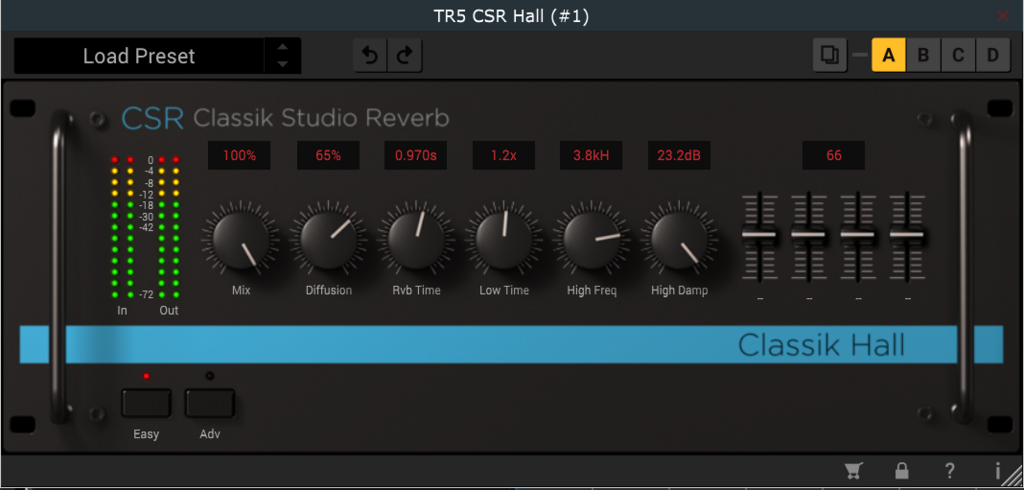Screen dimensions: 1024x490
Task: Click the High Damp knob
Action: click(679, 241)
